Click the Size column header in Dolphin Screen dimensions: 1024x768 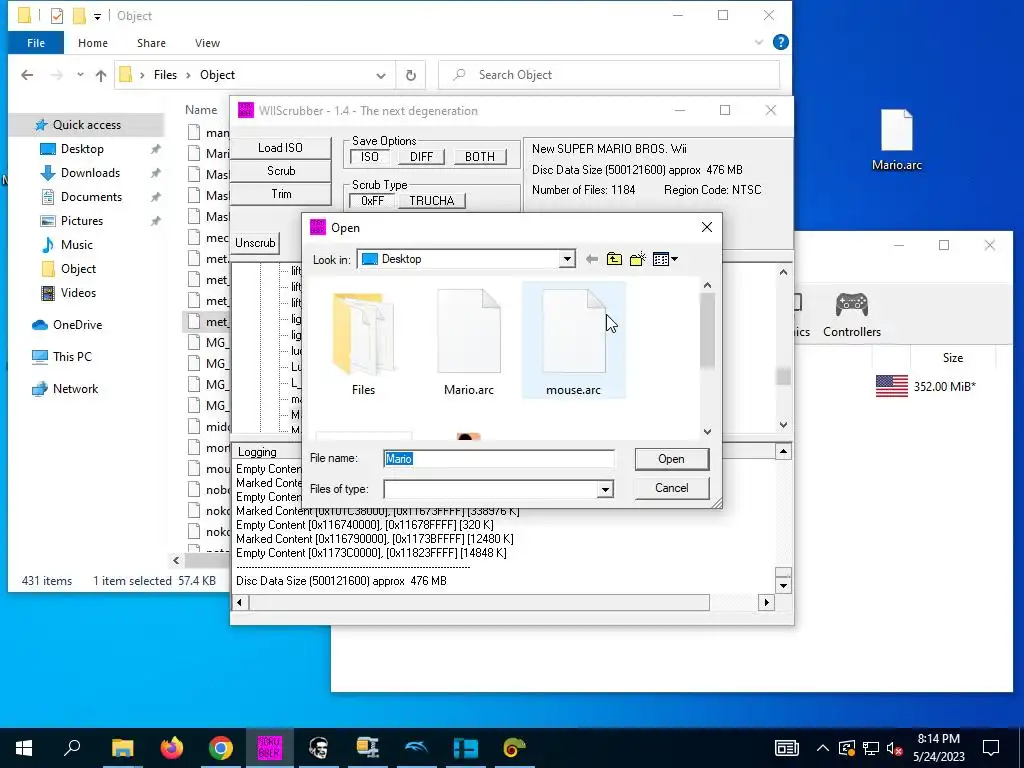coord(952,358)
